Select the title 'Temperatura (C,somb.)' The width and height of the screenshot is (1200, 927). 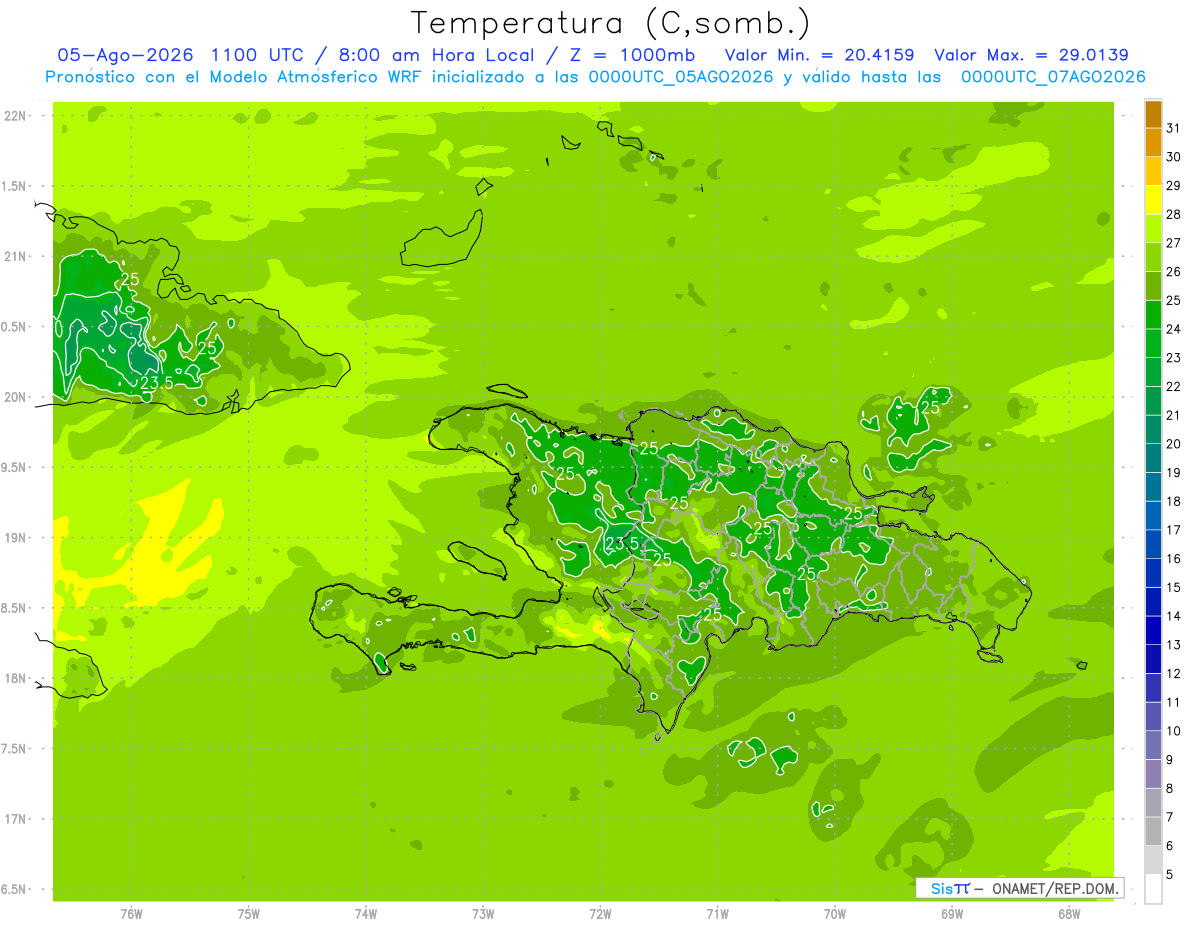point(611,22)
